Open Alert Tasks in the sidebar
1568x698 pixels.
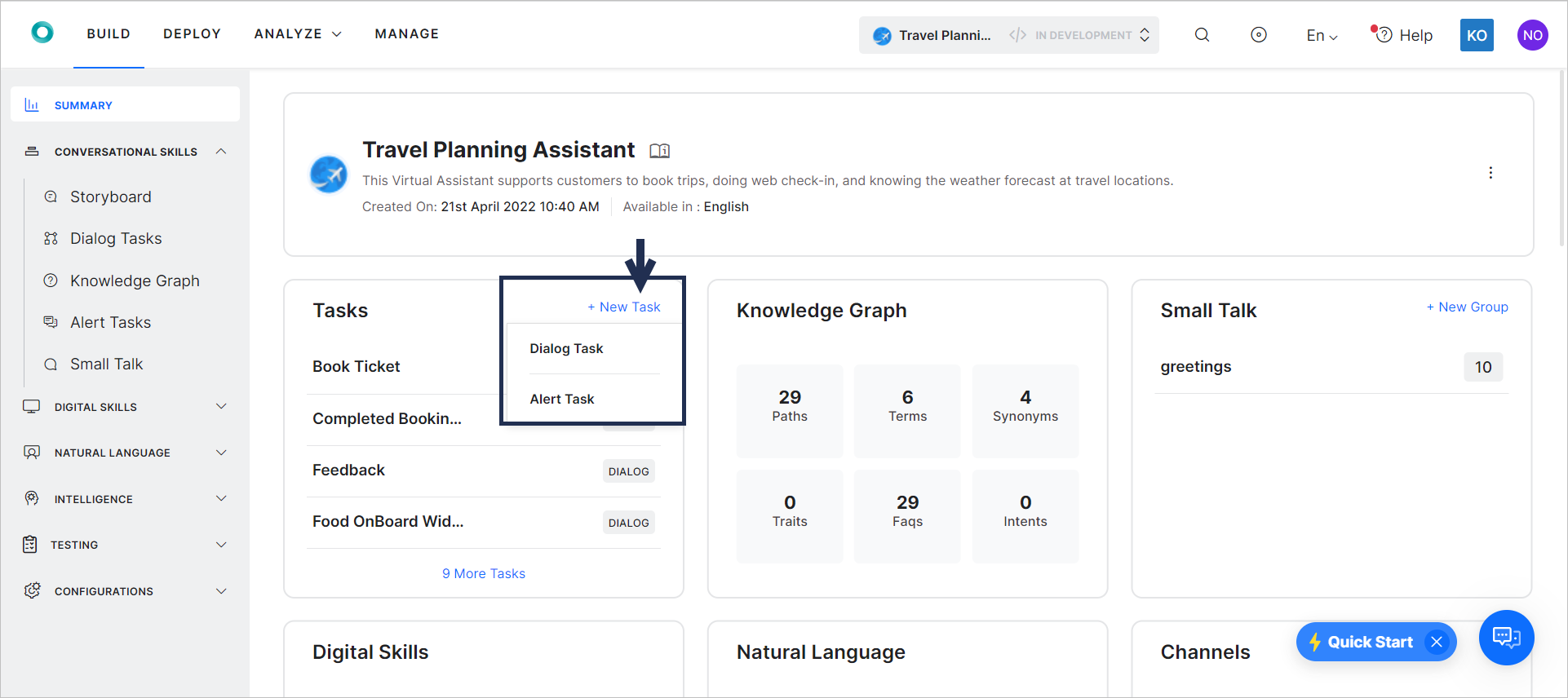tap(110, 322)
